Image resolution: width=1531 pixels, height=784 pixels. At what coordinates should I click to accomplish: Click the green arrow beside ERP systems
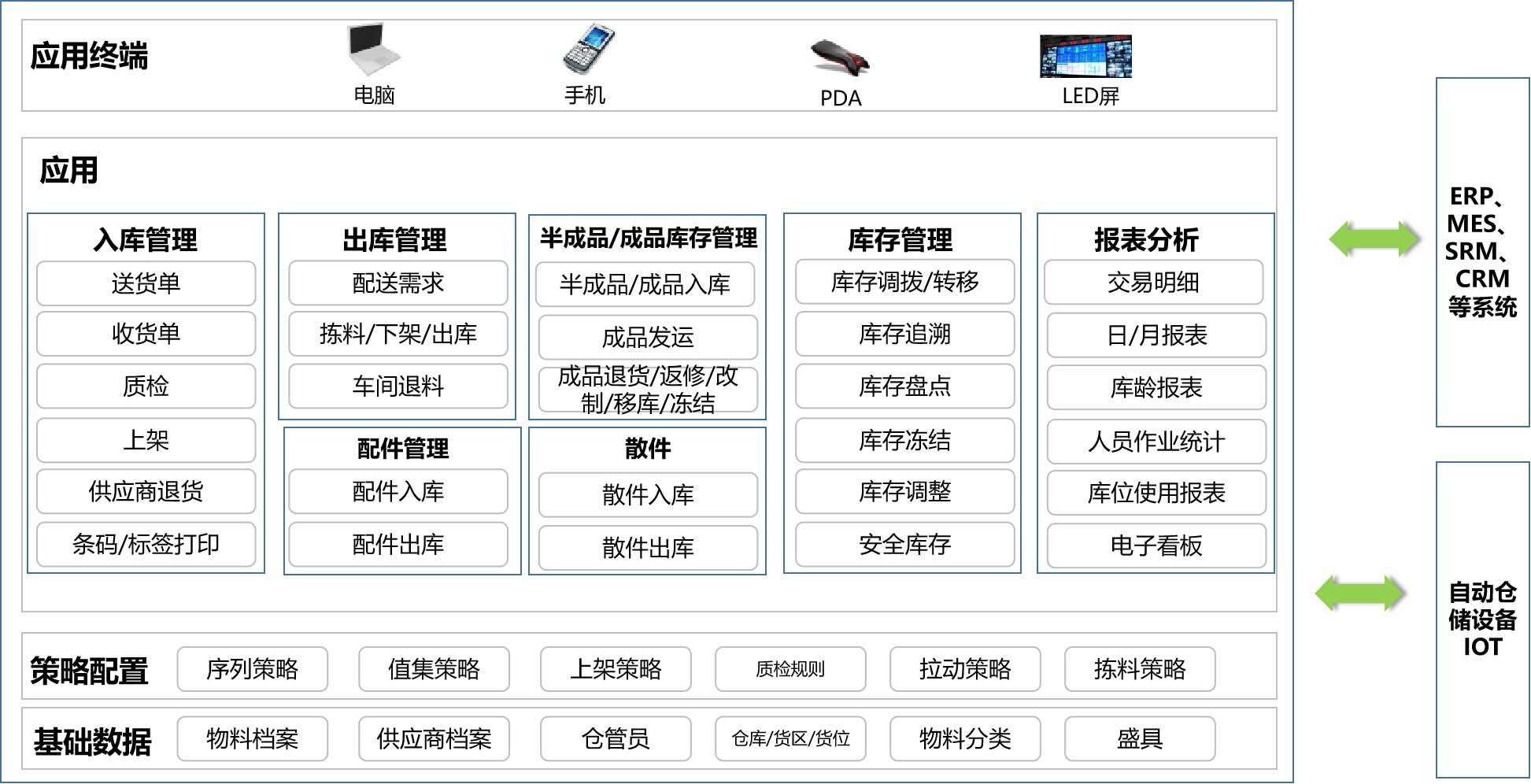point(1374,239)
